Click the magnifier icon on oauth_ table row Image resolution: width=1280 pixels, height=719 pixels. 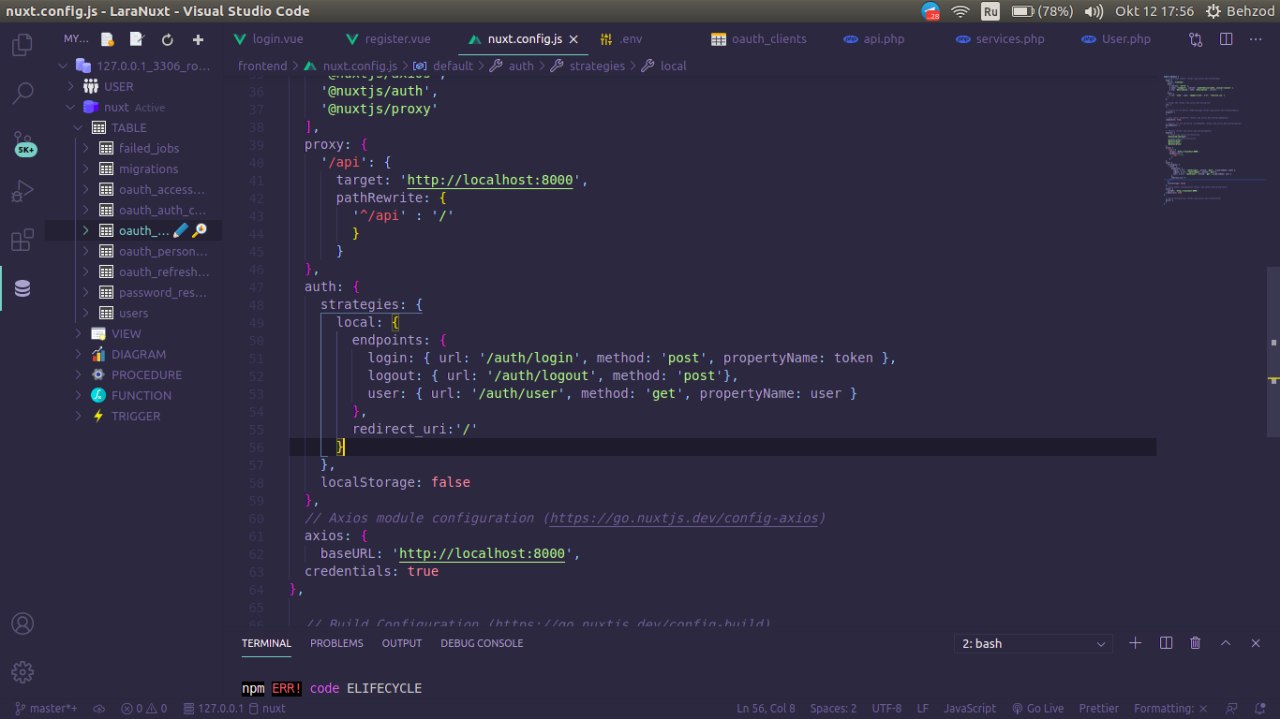coord(199,230)
